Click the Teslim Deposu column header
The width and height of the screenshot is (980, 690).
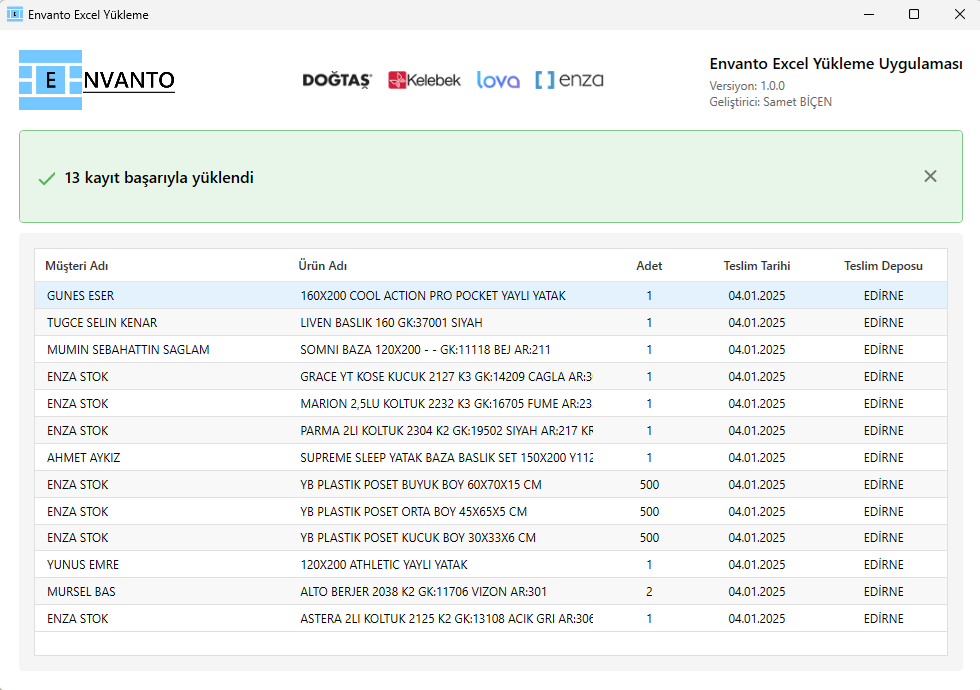pyautogui.click(x=883, y=266)
